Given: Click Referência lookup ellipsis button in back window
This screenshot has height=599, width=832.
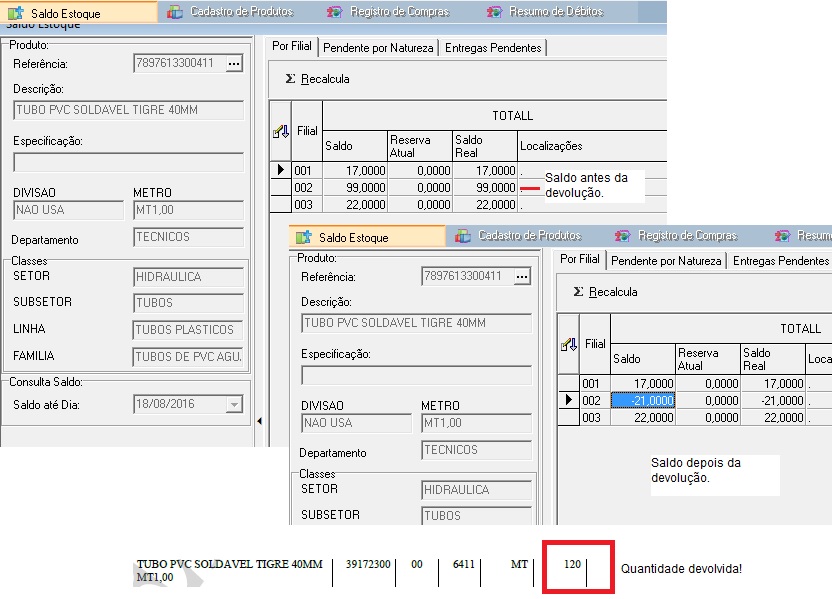Looking at the screenshot, I should 234,64.
